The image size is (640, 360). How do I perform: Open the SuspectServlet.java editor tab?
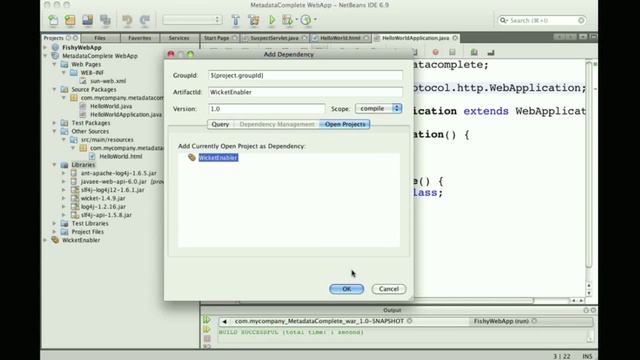pyautogui.click(x=274, y=38)
